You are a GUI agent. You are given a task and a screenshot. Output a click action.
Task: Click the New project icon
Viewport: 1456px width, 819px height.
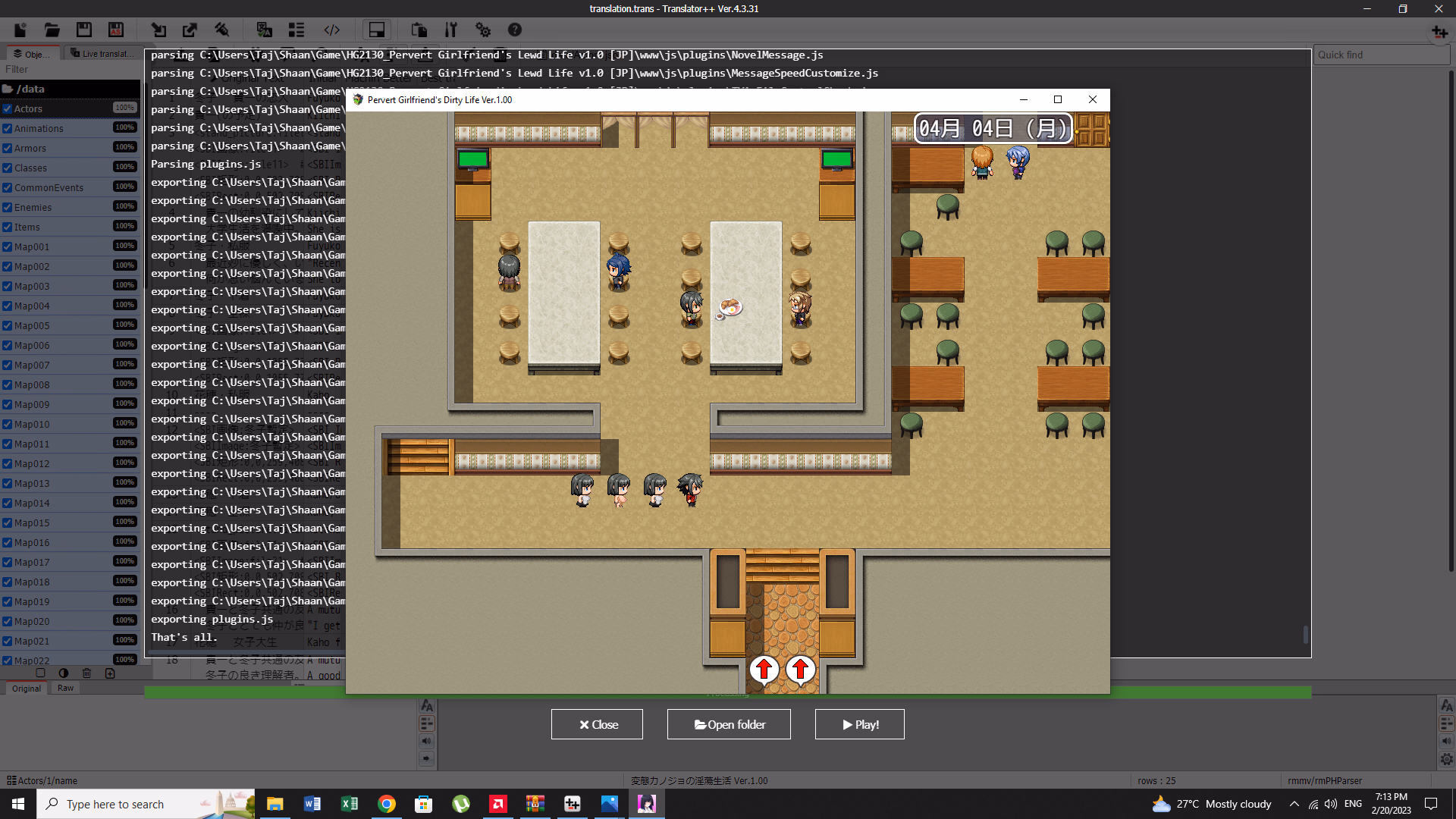[x=20, y=30]
